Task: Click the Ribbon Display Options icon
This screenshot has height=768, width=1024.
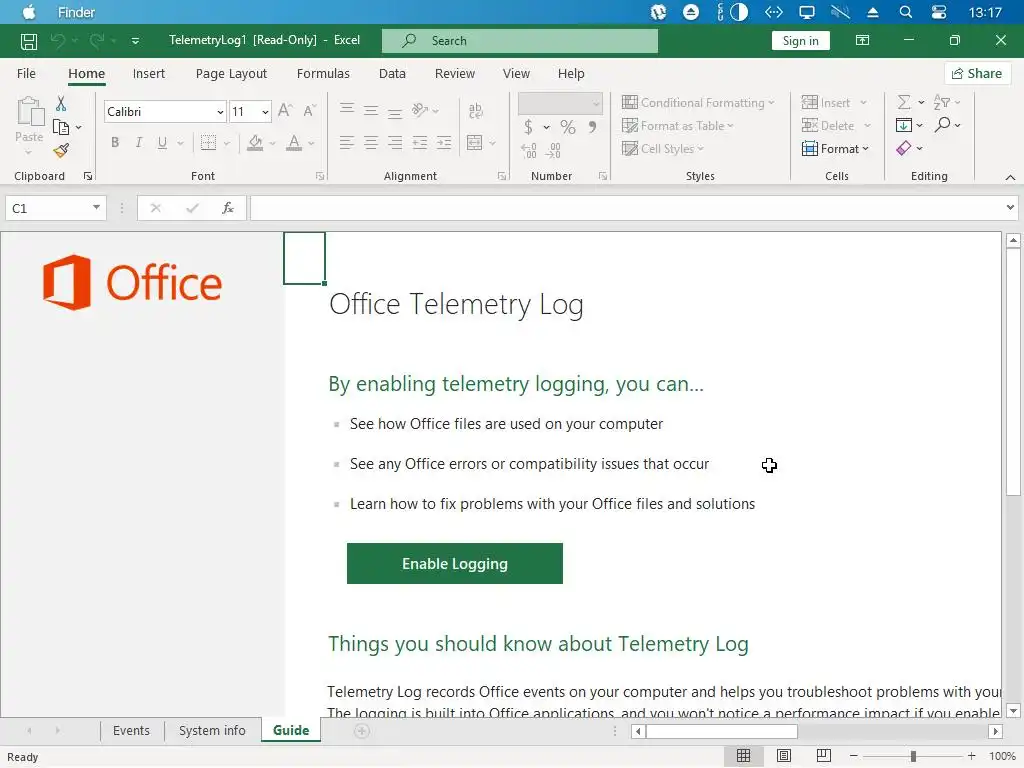Action: (862, 40)
